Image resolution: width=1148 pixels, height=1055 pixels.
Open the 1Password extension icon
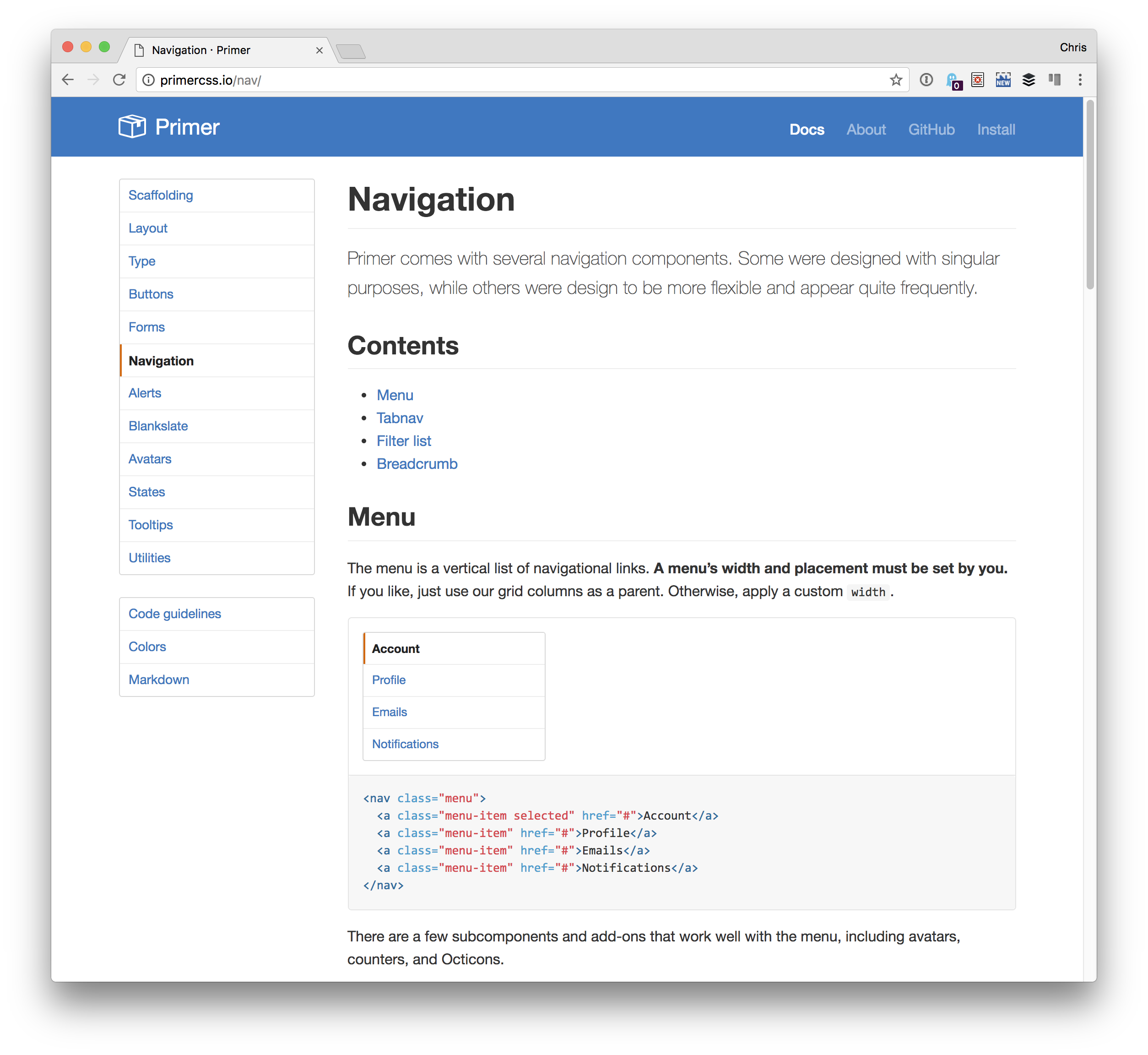click(926, 80)
